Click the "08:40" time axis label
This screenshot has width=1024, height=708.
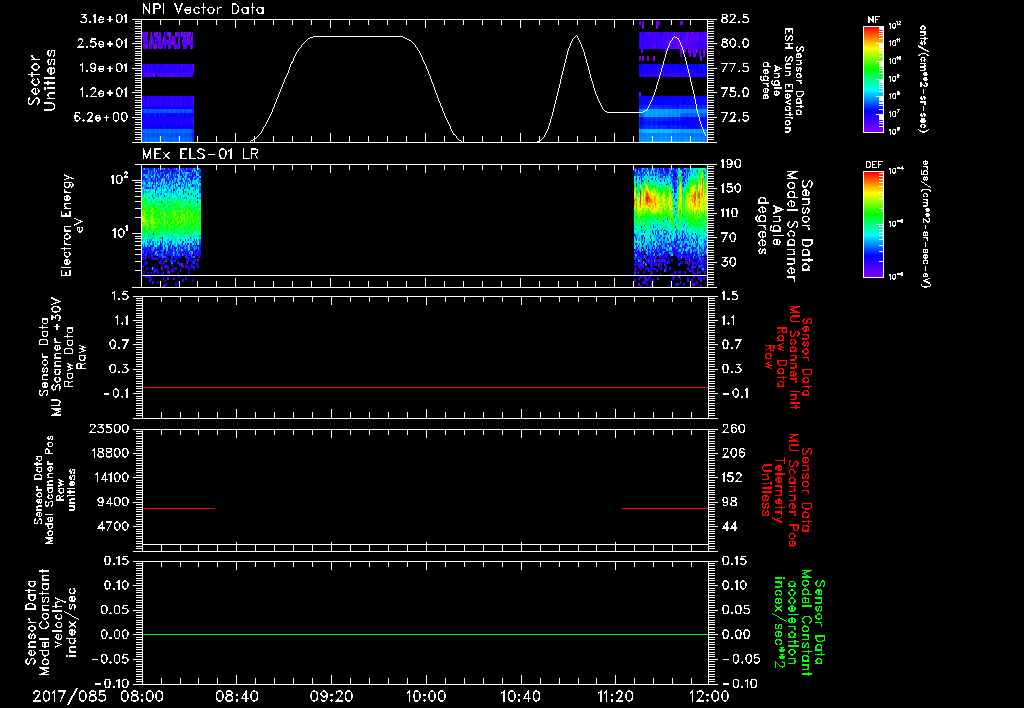(x=237, y=696)
